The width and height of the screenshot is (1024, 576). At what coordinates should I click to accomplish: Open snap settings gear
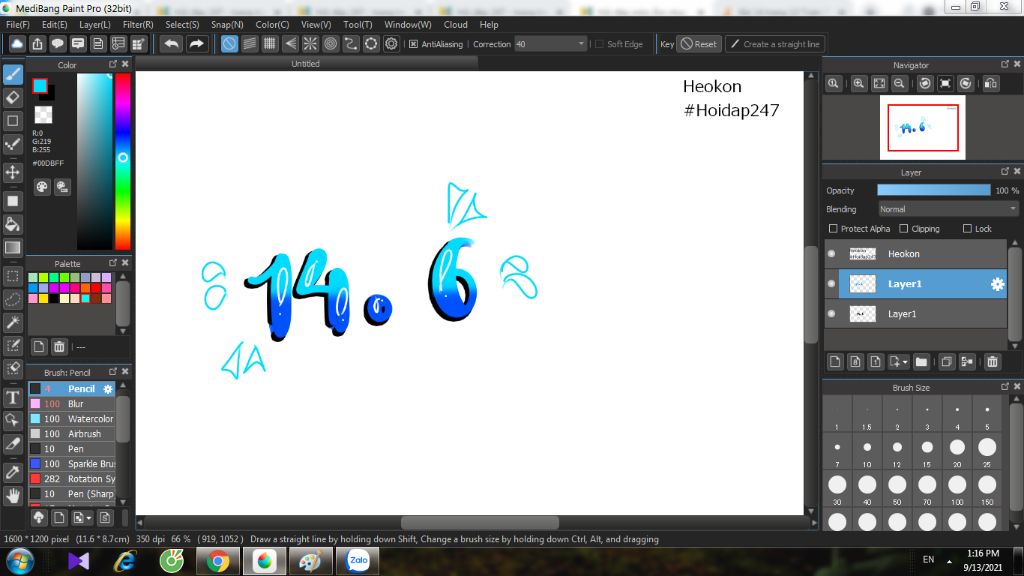(391, 44)
